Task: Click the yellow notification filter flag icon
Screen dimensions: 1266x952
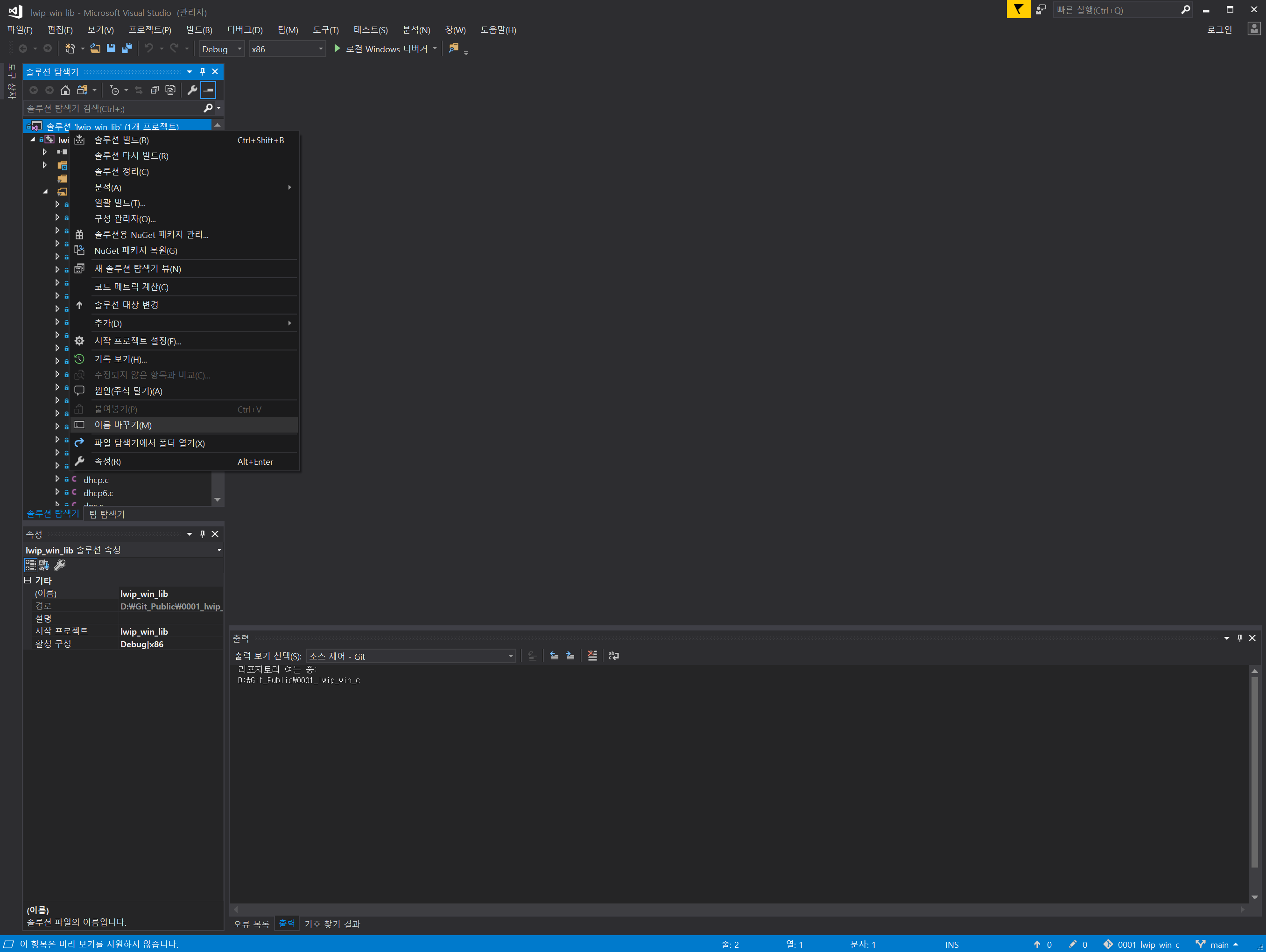Action: coord(1018,10)
